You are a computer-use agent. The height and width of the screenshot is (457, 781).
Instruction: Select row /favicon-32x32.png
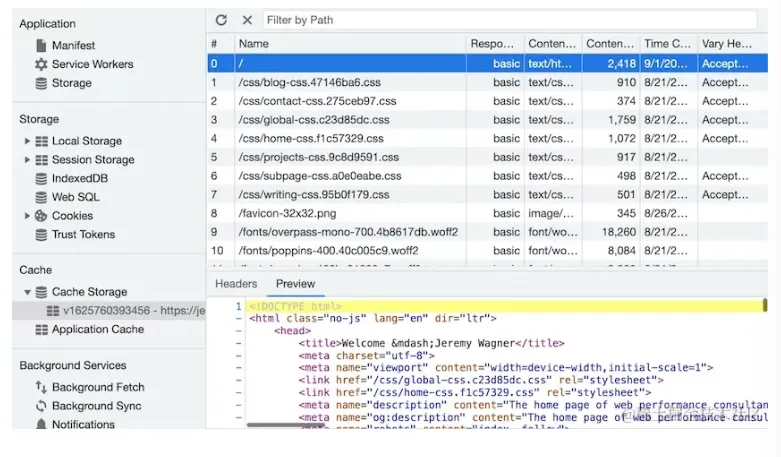coord(487,214)
